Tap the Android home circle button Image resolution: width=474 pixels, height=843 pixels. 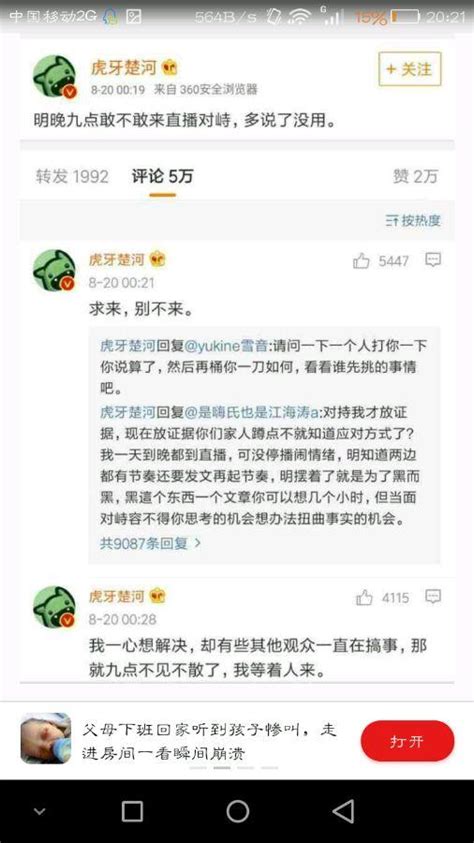237,811
